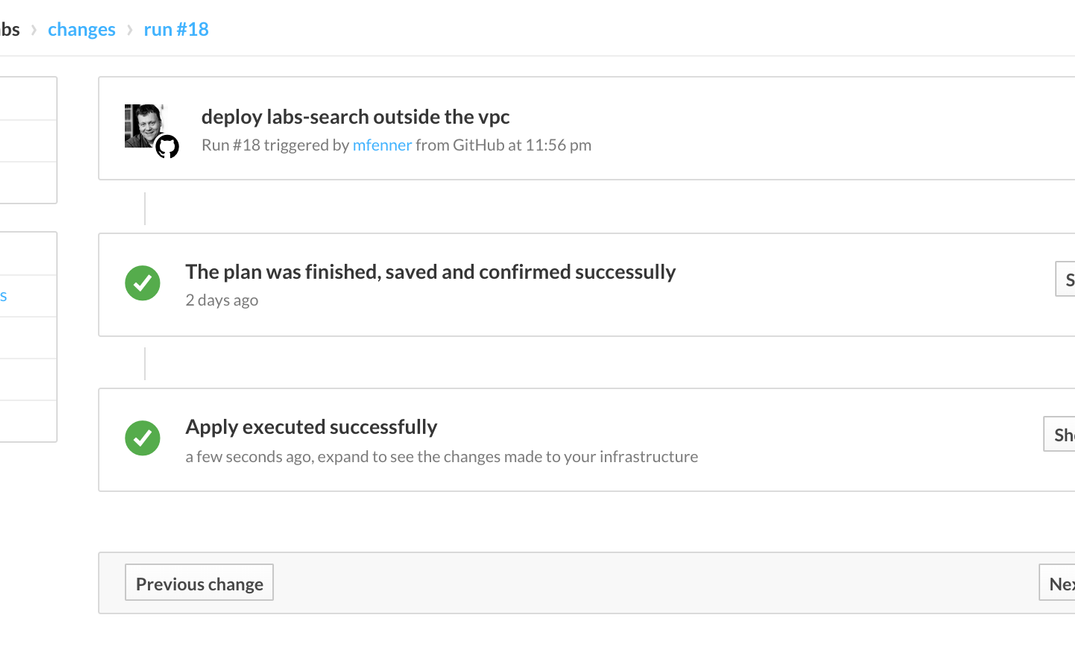Image resolution: width=1075 pixels, height=650 pixels.
Task: Click the partially visible blue sidebar link
Action: [x=4, y=296]
